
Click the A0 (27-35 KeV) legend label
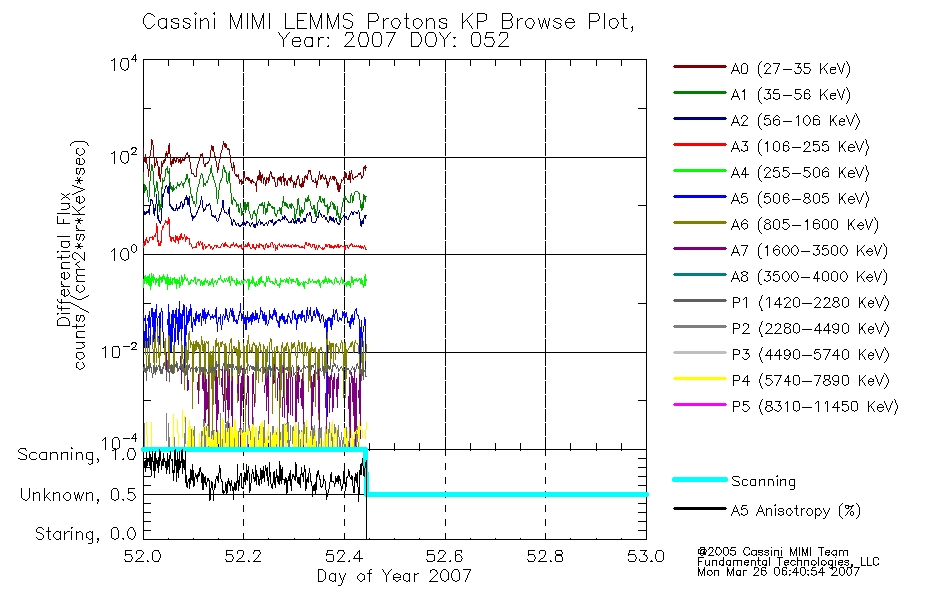pyautogui.click(x=791, y=68)
